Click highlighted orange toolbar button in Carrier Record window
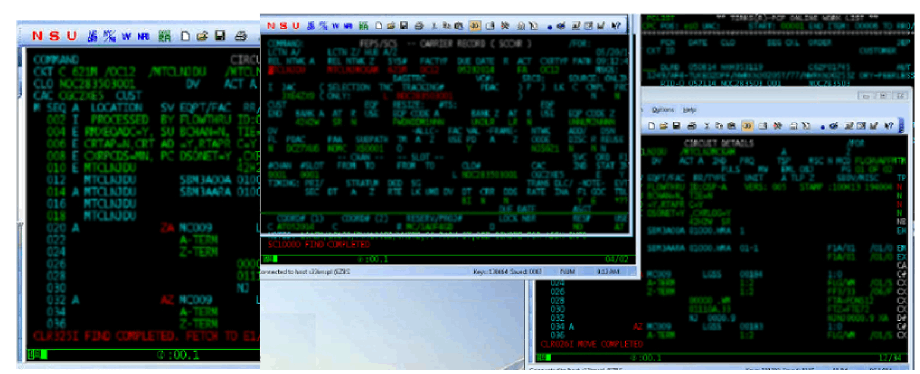The height and width of the screenshot is (374, 920). click(475, 26)
